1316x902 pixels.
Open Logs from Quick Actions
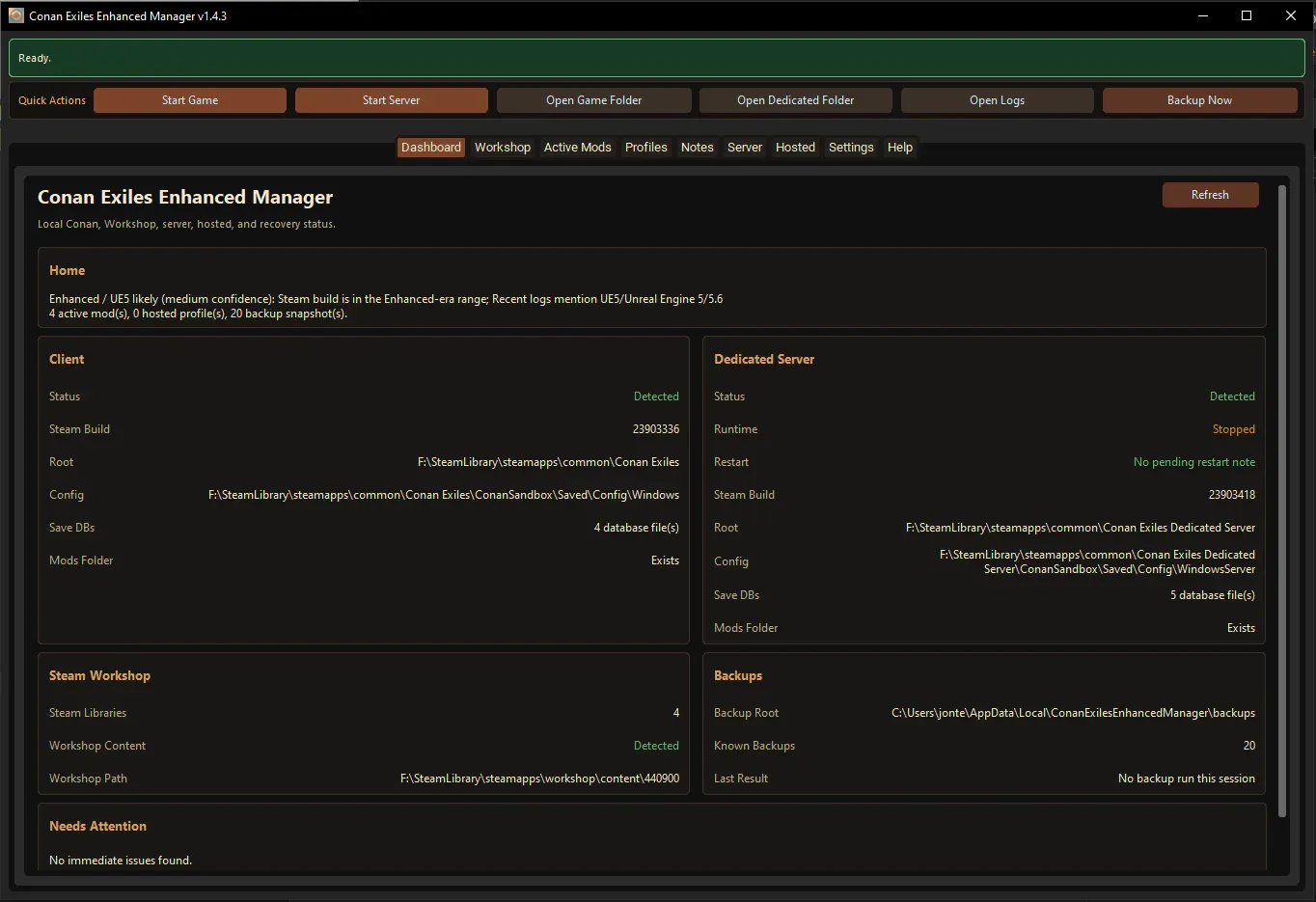pyautogui.click(x=998, y=100)
